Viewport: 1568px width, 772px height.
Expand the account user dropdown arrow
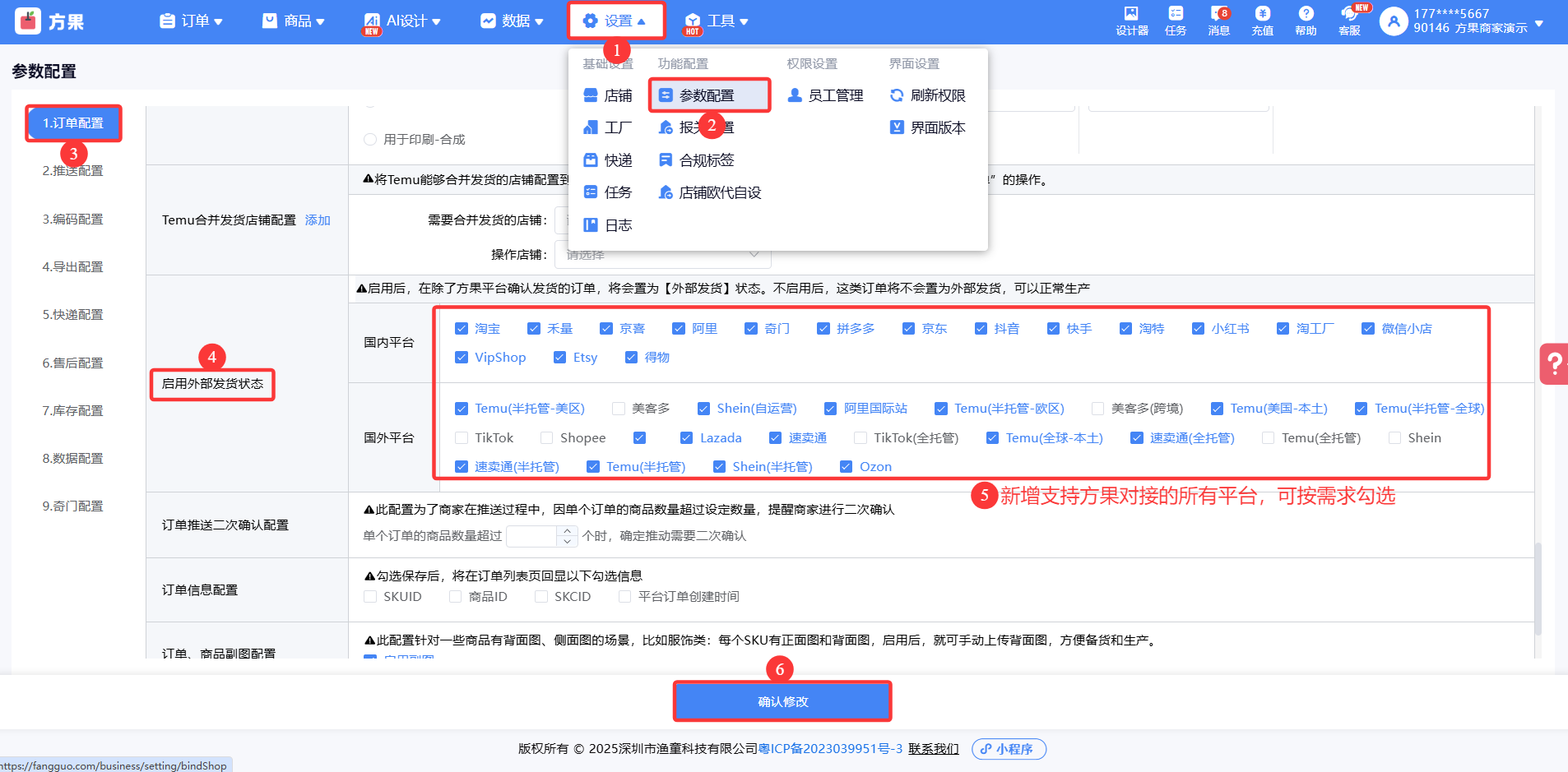point(1539,24)
